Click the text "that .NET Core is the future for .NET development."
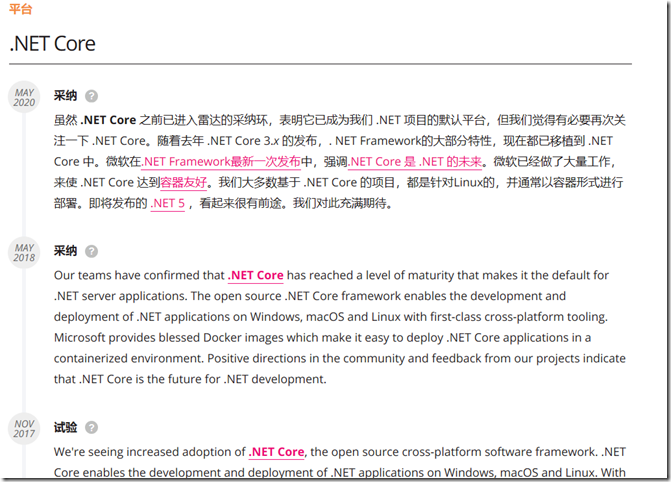Screen dimensions: 671x482 (190, 379)
